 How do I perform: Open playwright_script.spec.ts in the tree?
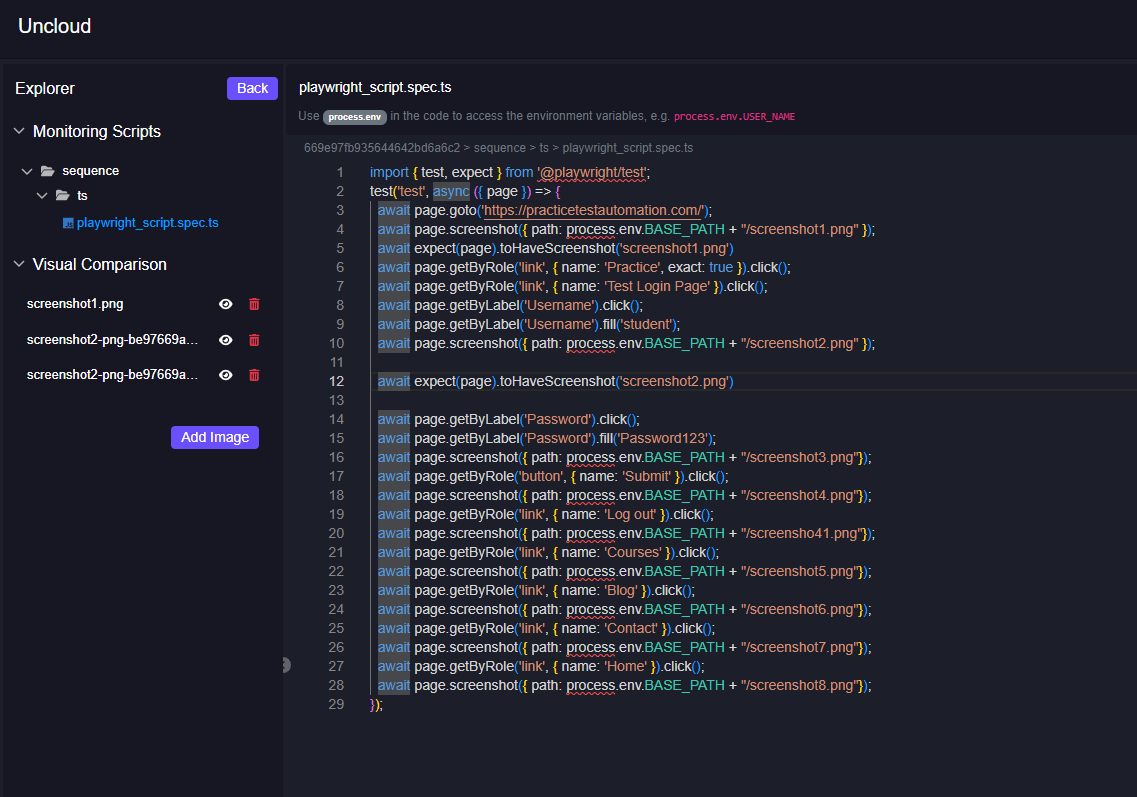pos(147,223)
